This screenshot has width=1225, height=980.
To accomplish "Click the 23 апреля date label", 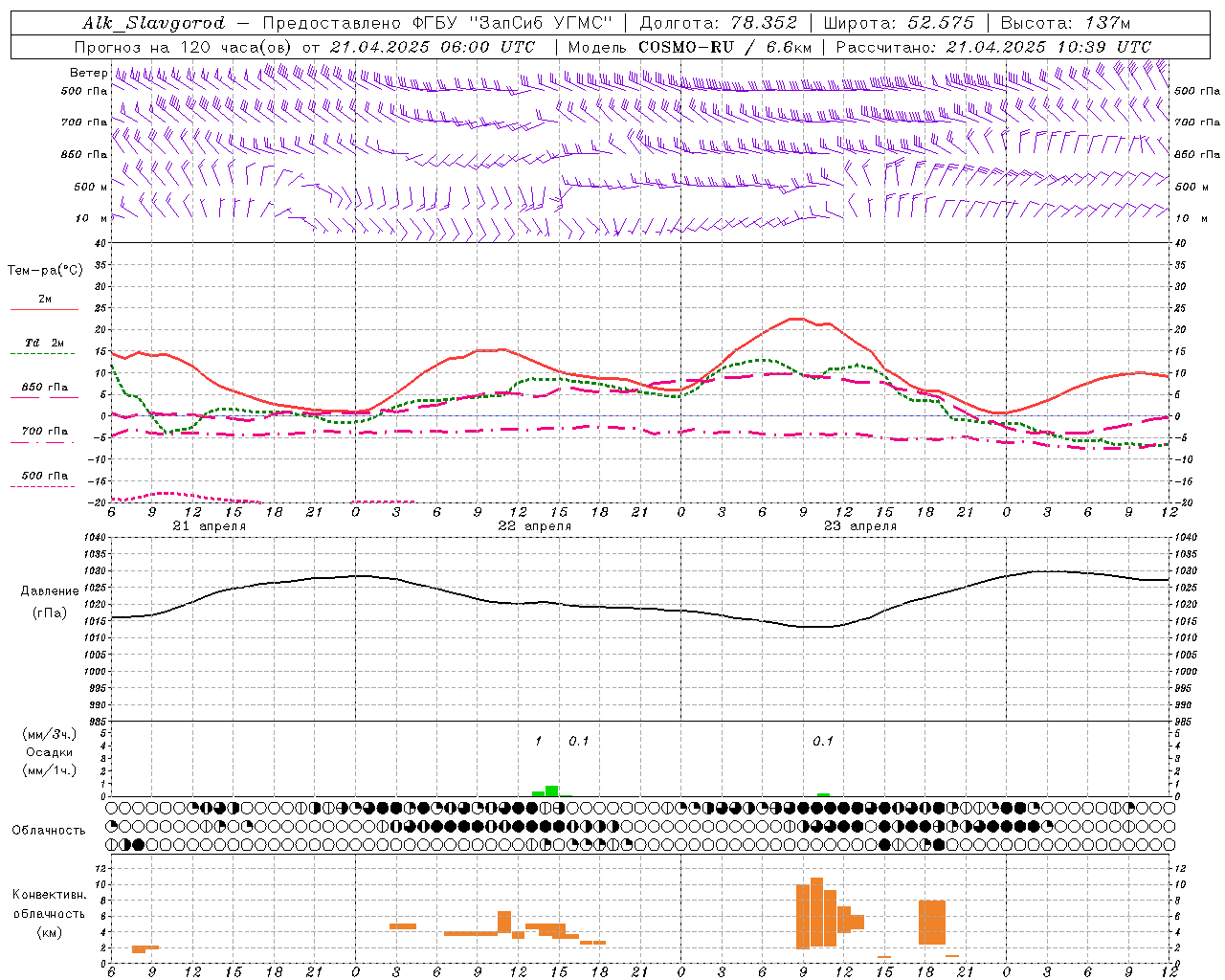I will (x=860, y=526).
